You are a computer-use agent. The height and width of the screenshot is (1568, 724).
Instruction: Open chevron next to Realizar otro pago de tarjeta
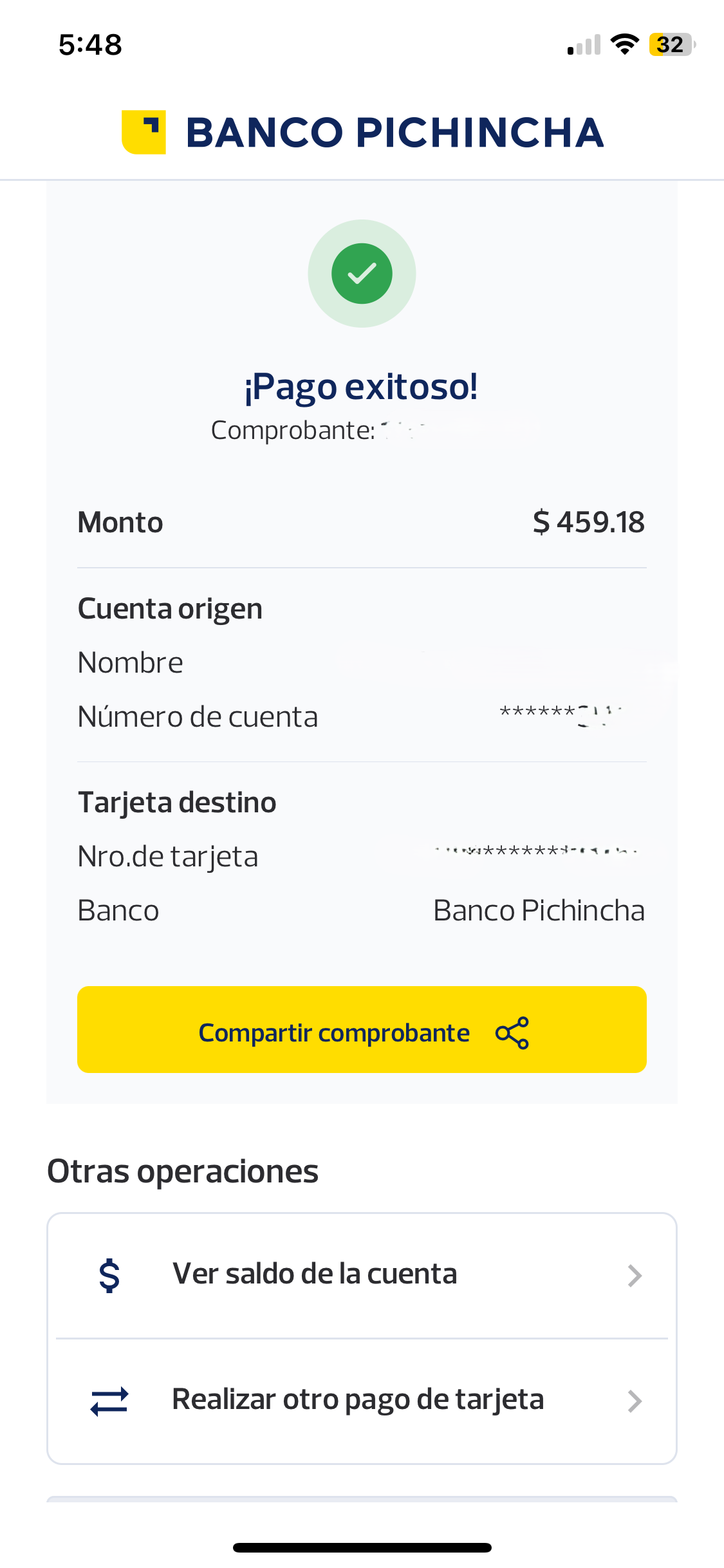pyautogui.click(x=635, y=1401)
